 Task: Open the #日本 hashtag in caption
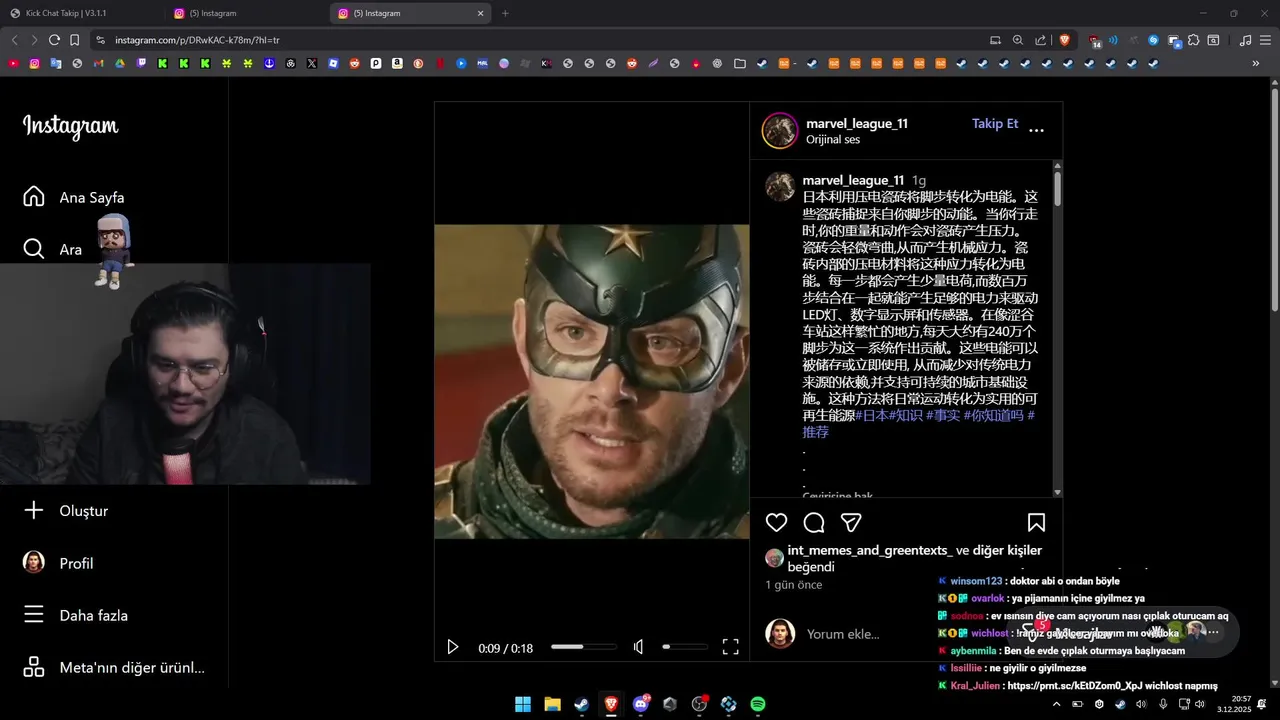point(872,415)
